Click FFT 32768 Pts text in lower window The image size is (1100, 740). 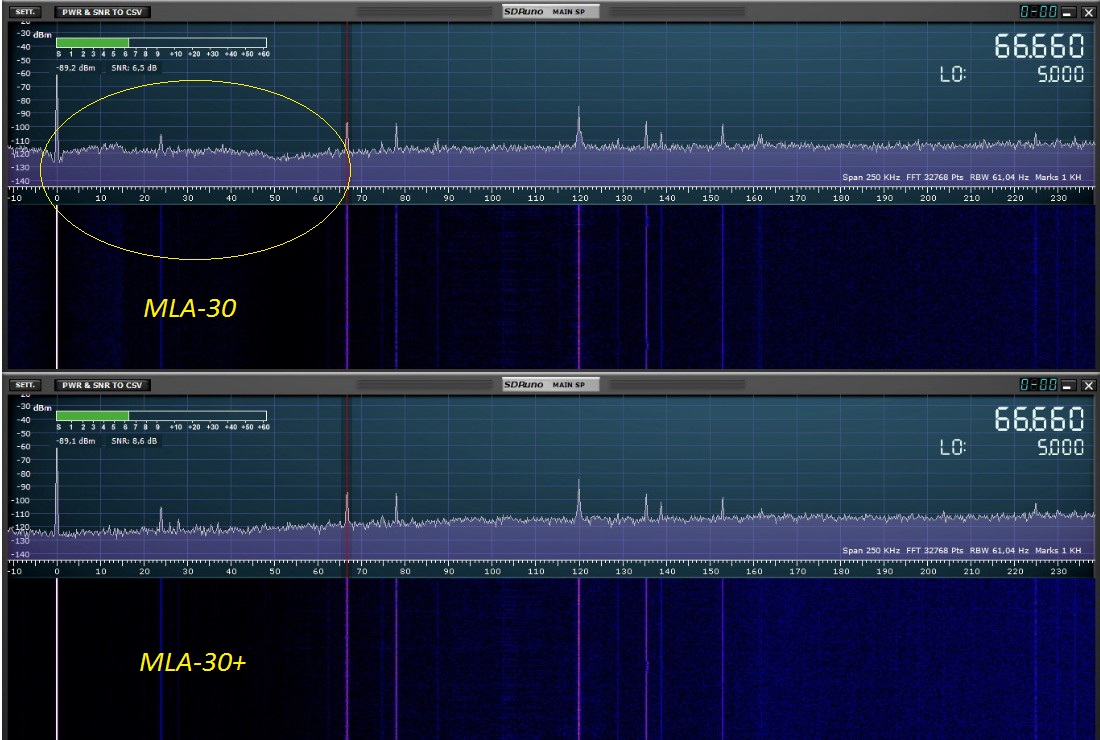coord(934,551)
